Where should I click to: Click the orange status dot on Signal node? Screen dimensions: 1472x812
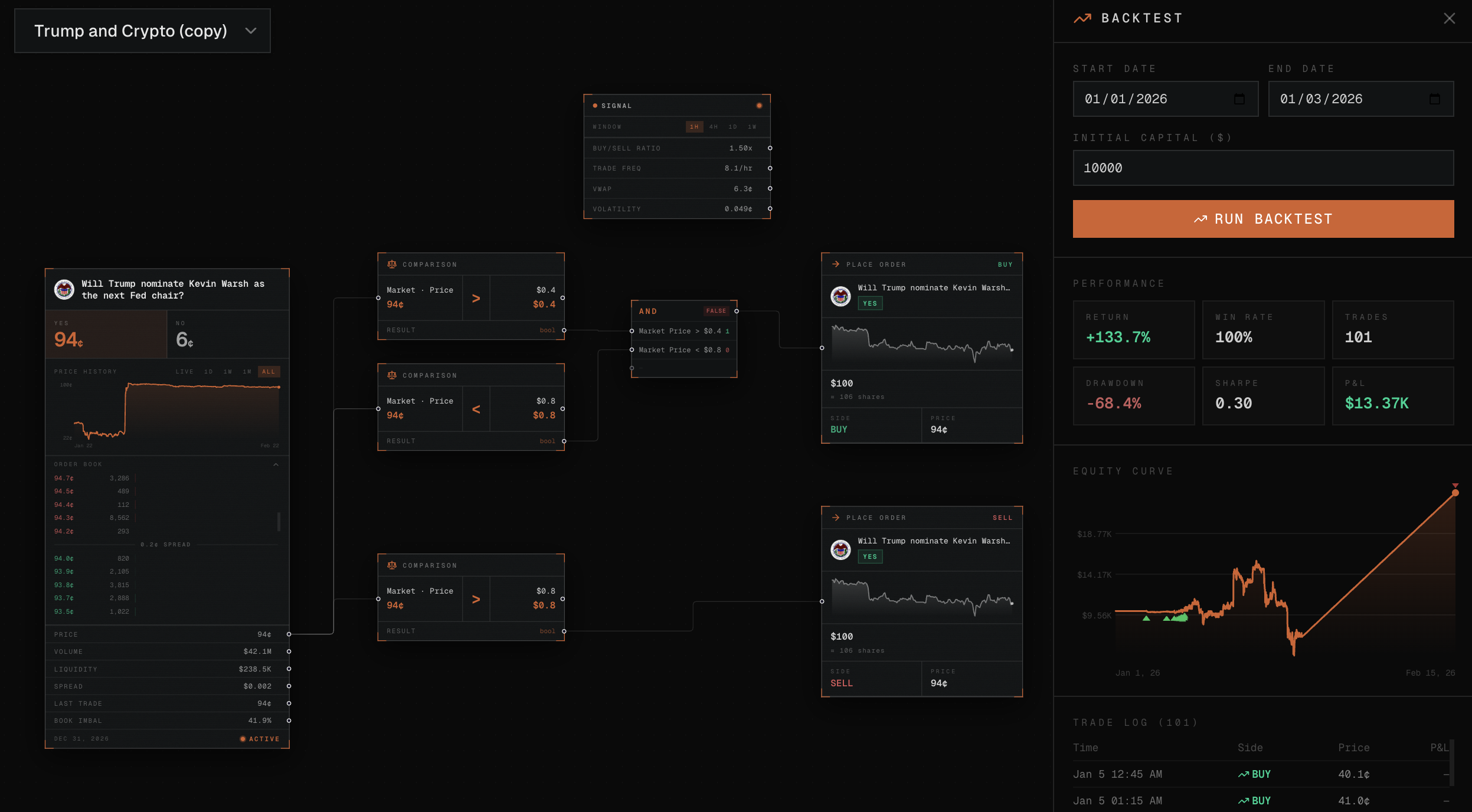759,106
